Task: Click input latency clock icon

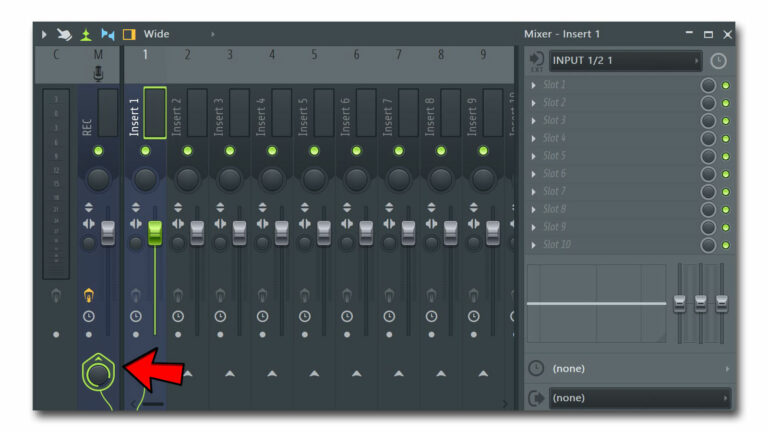Action: point(718,61)
